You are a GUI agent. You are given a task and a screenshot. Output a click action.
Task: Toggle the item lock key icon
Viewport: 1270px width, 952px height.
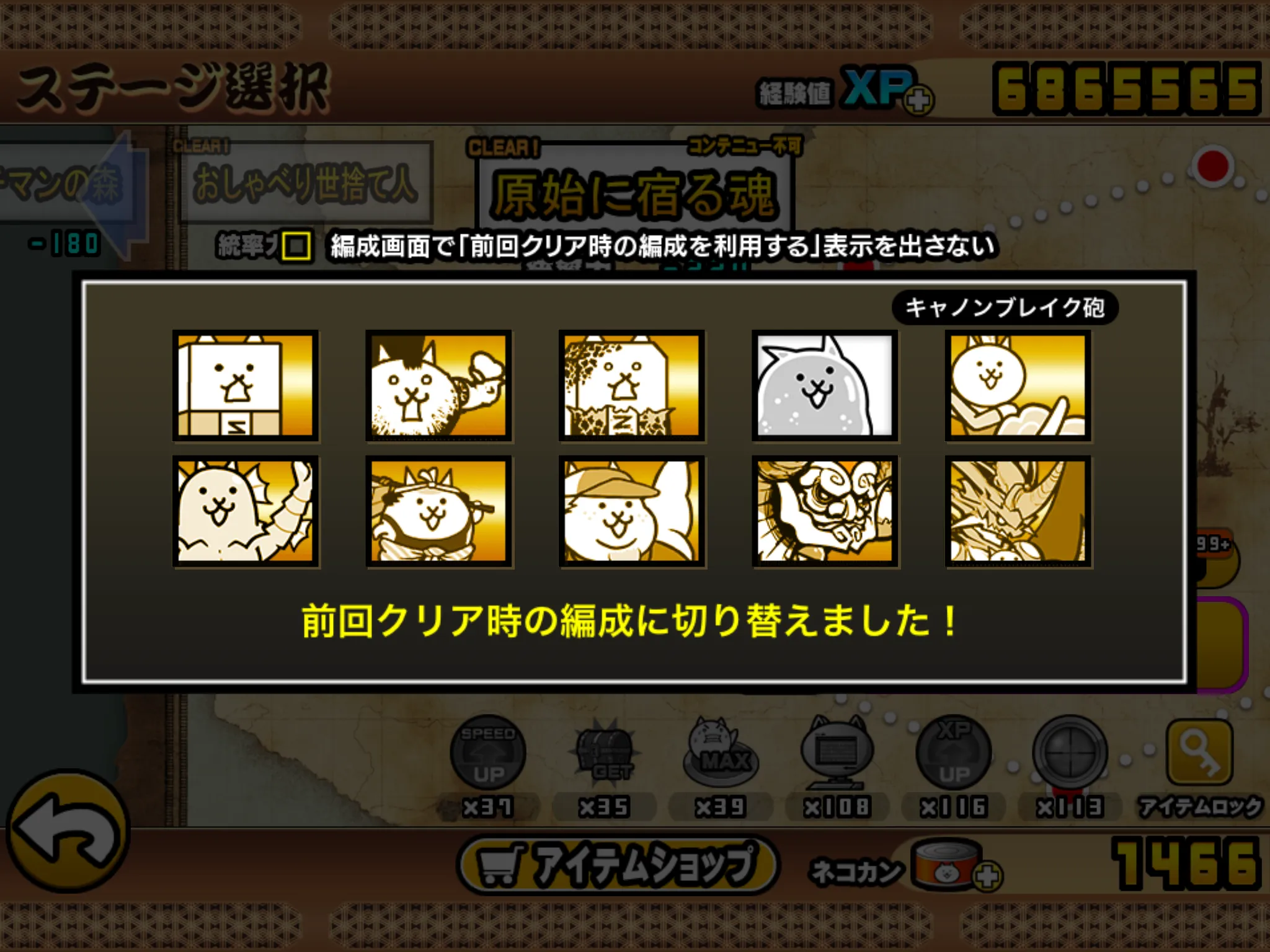click(1199, 751)
